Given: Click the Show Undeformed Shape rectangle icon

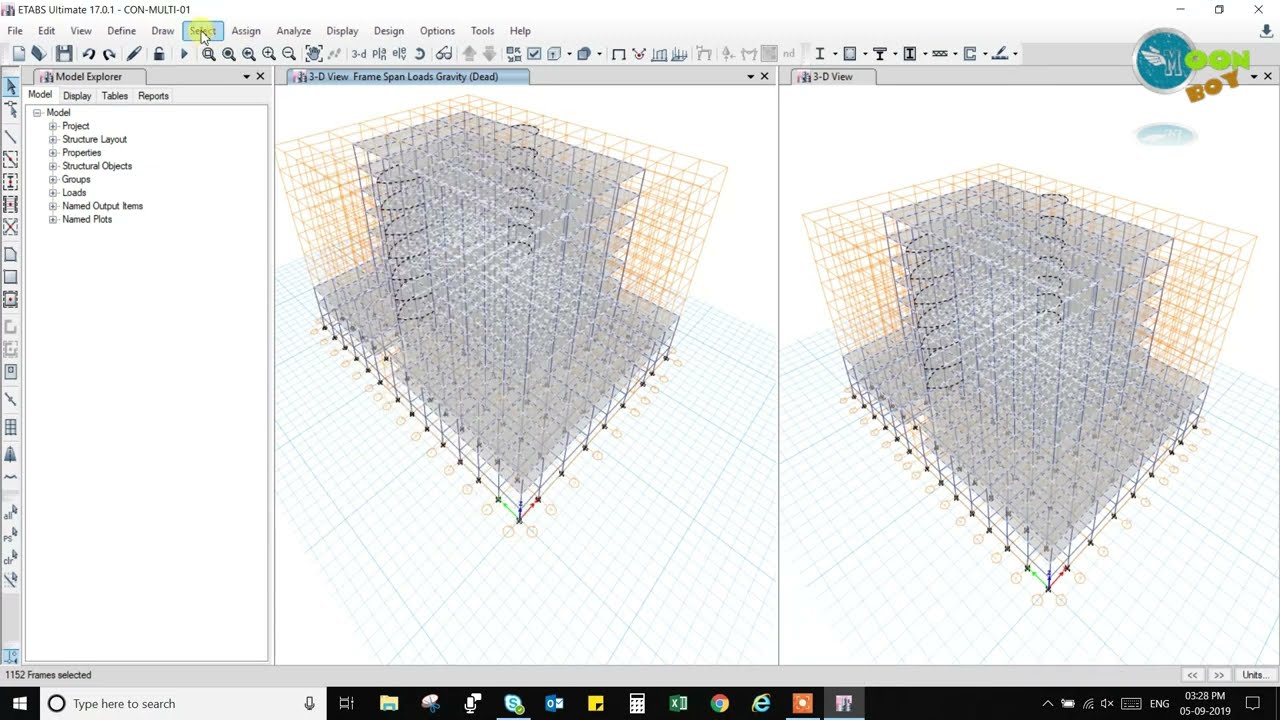Looking at the screenshot, I should pos(619,54).
